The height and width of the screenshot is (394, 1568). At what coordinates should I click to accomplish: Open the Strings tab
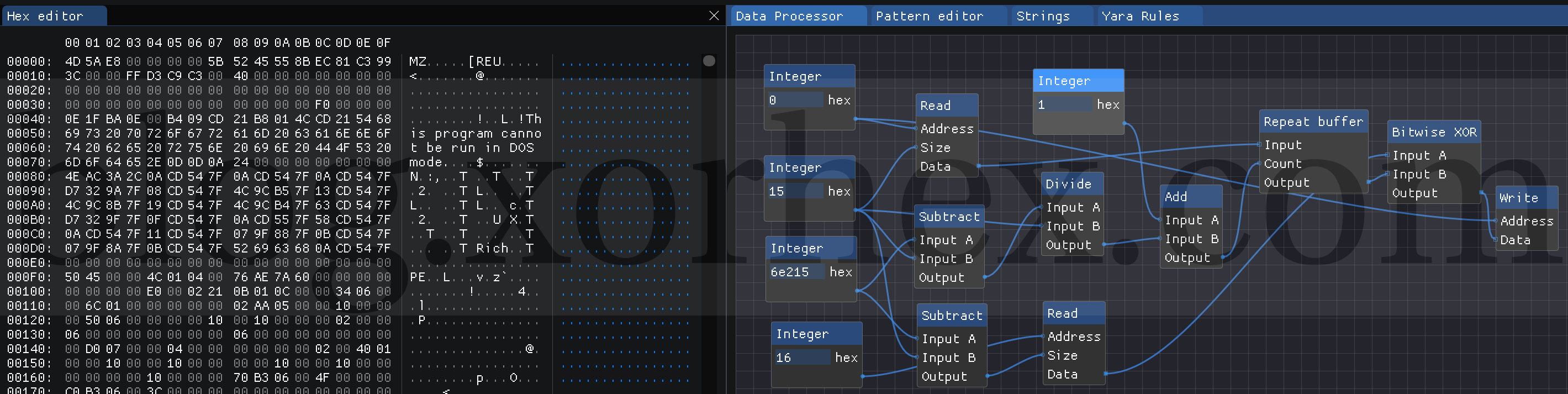[x=1043, y=17]
